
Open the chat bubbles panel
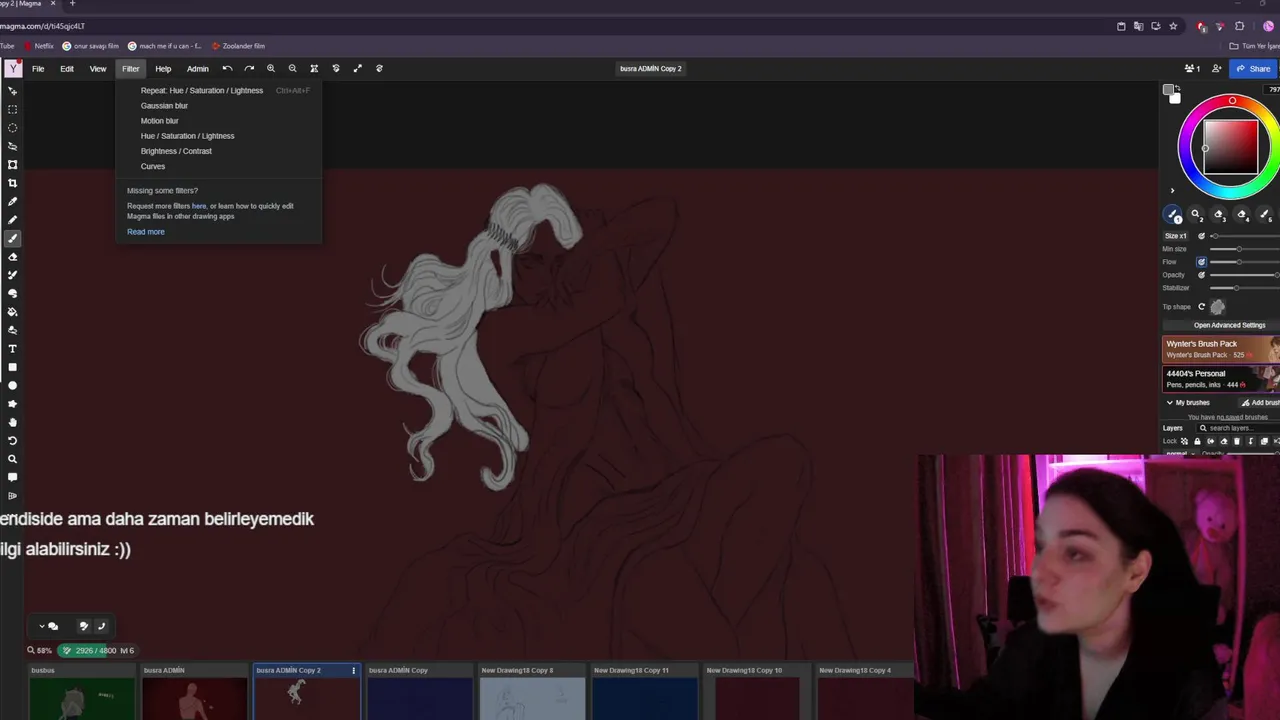coord(53,626)
